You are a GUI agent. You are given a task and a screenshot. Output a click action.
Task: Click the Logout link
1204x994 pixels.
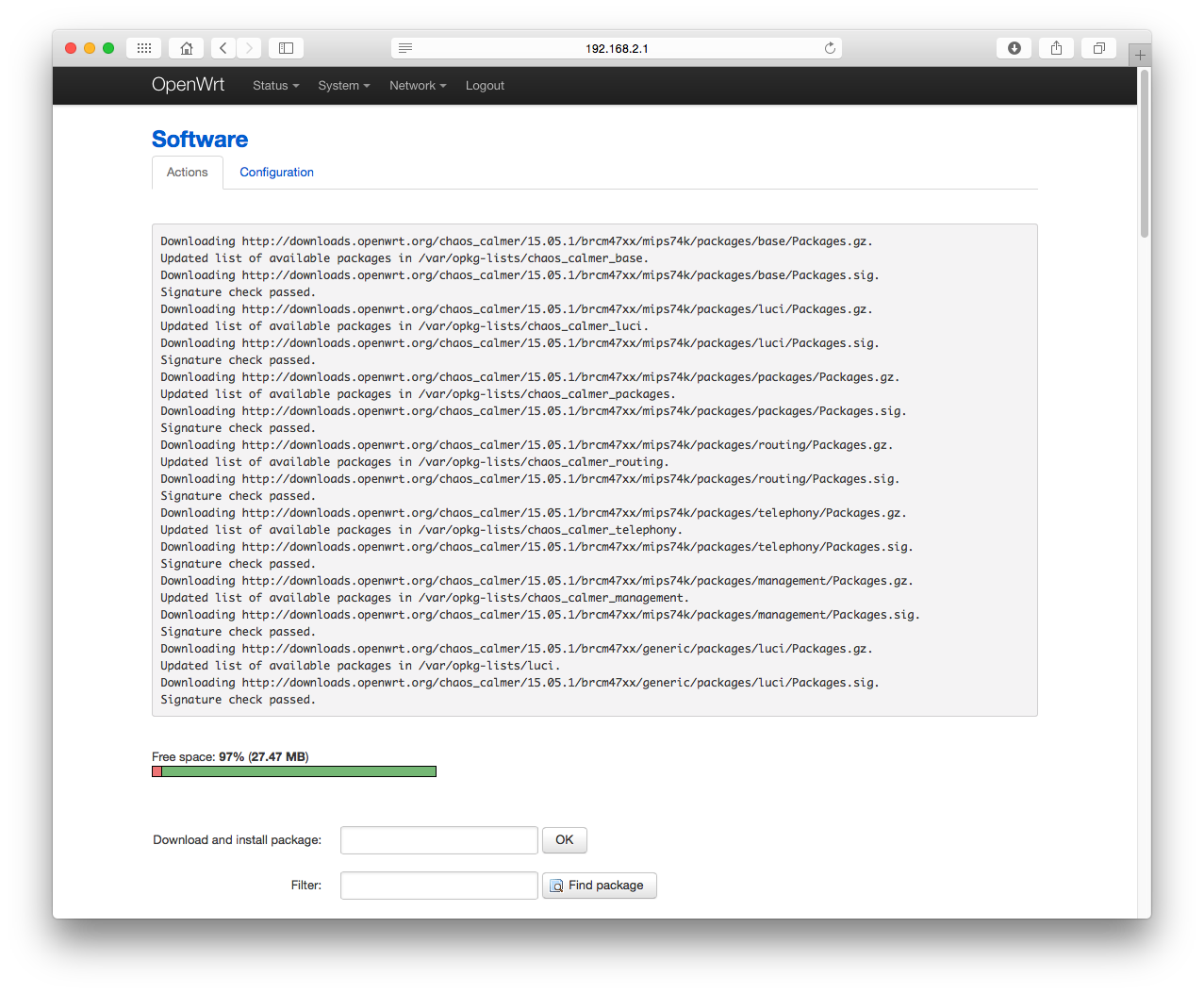tap(485, 86)
